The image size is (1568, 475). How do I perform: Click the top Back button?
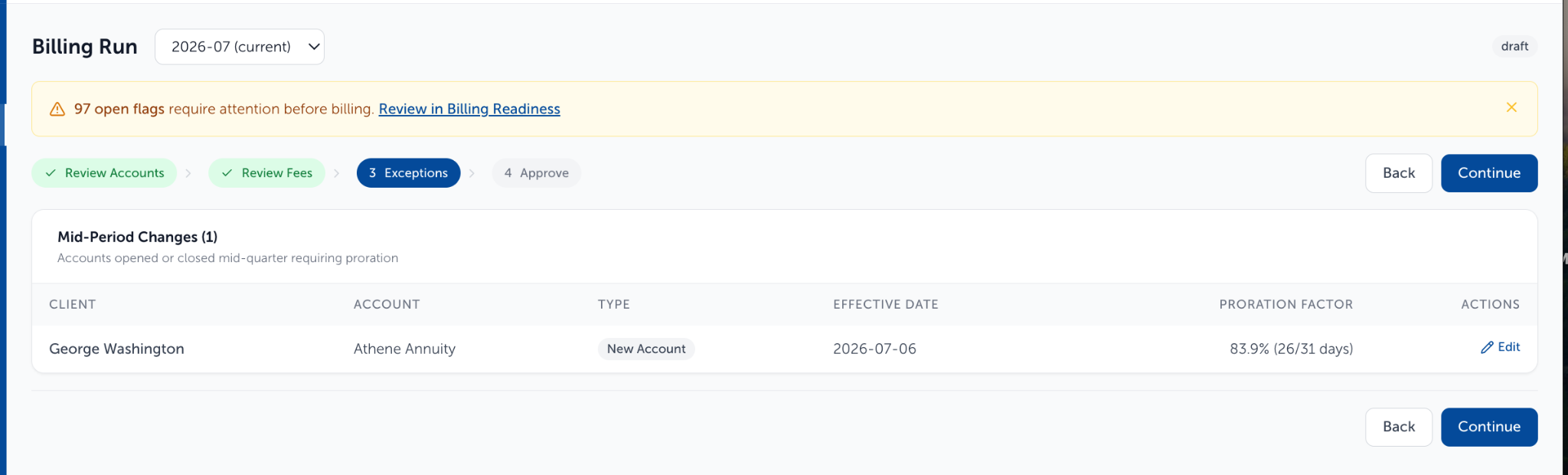1399,173
